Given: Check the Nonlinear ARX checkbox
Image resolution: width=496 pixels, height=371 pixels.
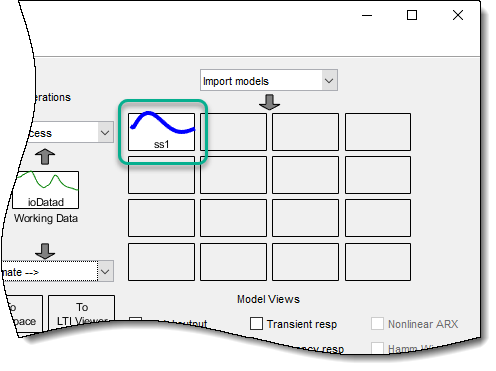Looking at the screenshot, I should [377, 324].
